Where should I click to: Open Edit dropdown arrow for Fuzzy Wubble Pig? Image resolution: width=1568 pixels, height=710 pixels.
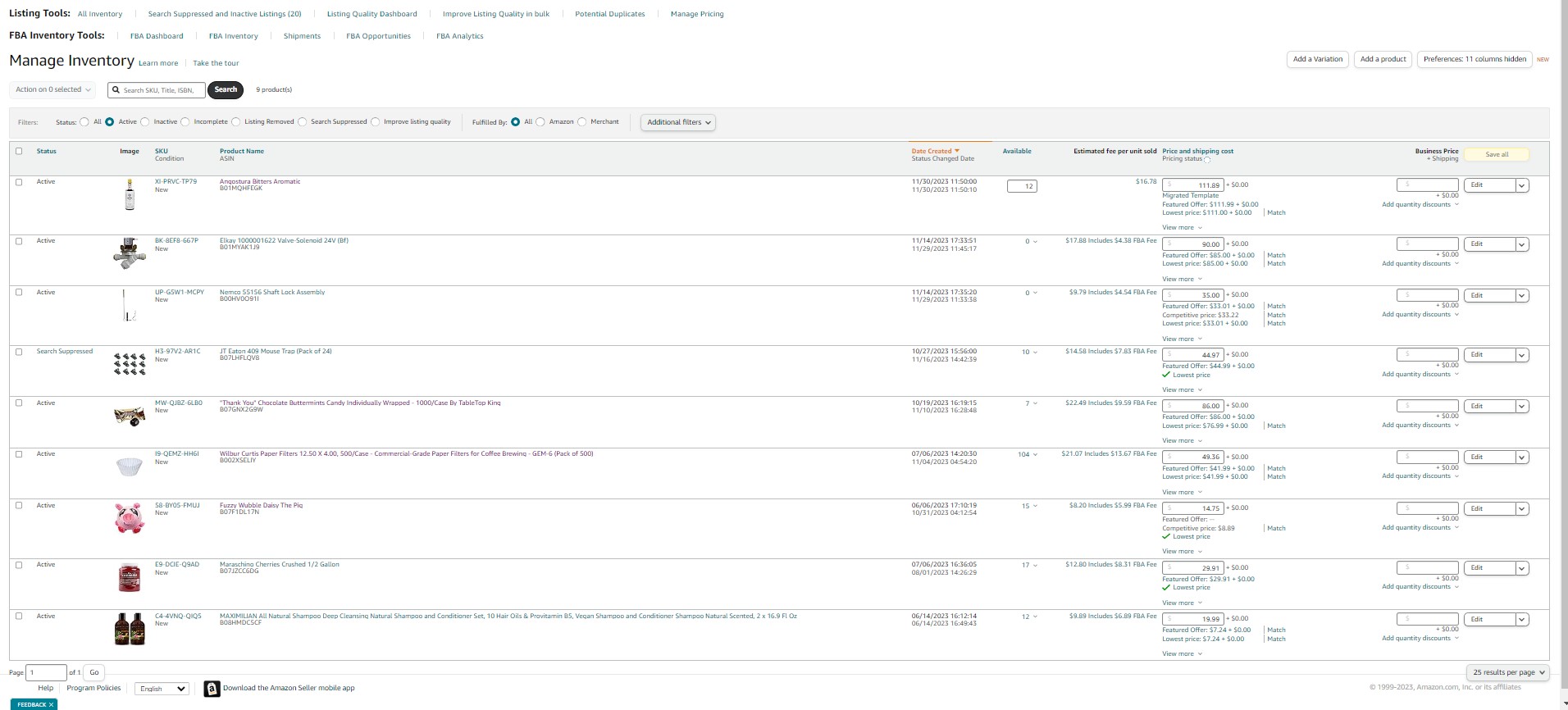click(x=1522, y=509)
